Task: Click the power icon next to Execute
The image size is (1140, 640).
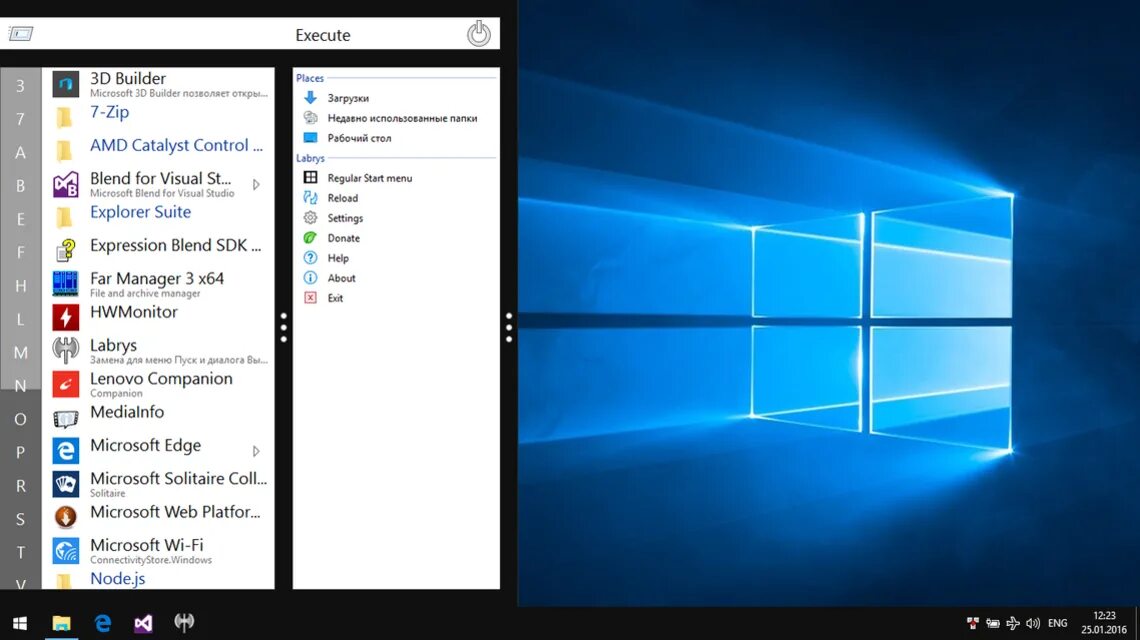Action: [x=478, y=33]
